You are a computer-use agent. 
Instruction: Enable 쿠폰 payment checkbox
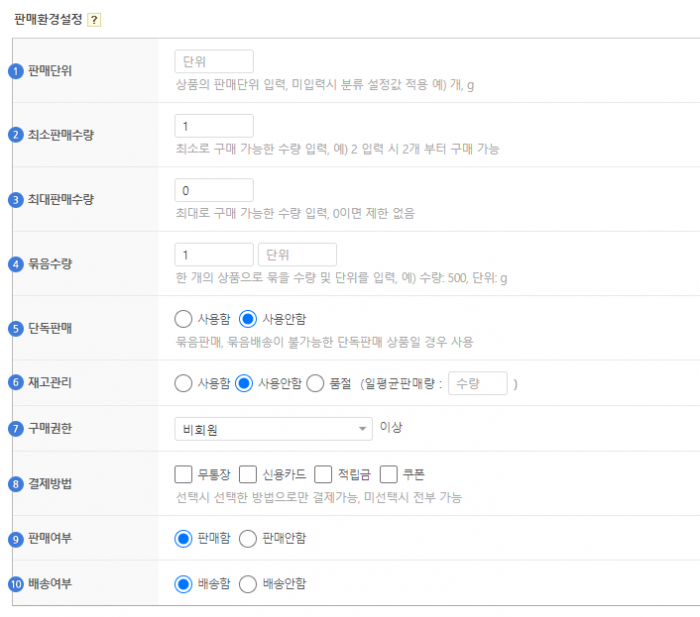click(x=389, y=474)
